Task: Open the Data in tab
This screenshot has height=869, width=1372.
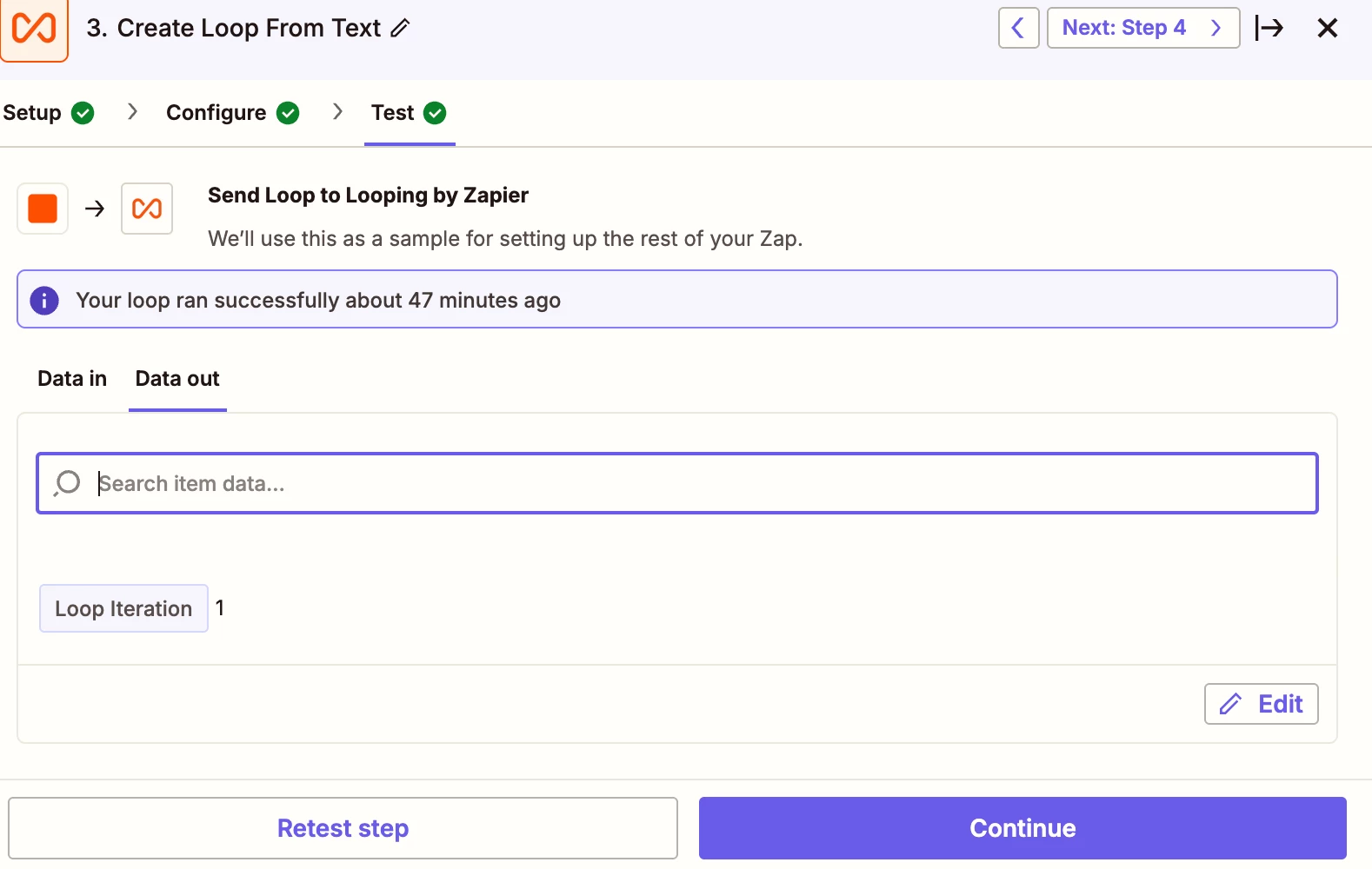Action: tap(72, 379)
